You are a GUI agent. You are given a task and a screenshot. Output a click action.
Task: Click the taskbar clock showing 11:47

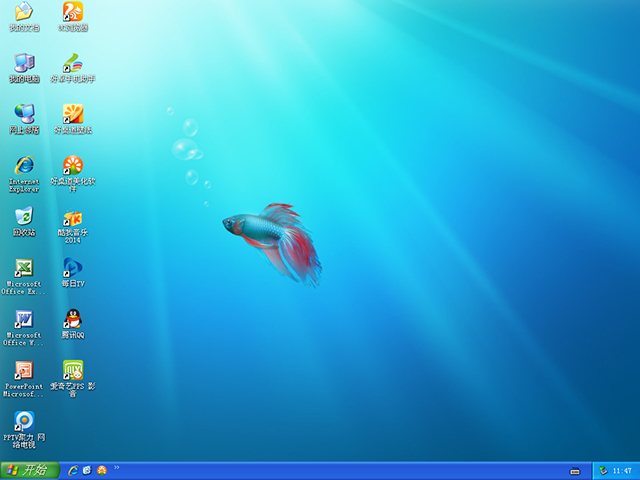point(621,470)
